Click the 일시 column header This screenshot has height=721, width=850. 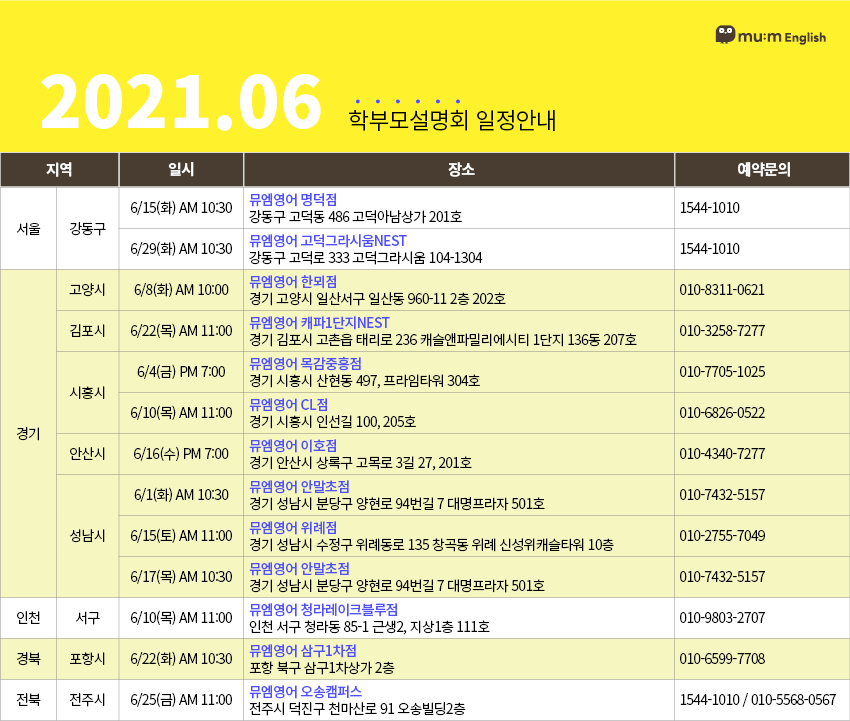click(x=181, y=170)
